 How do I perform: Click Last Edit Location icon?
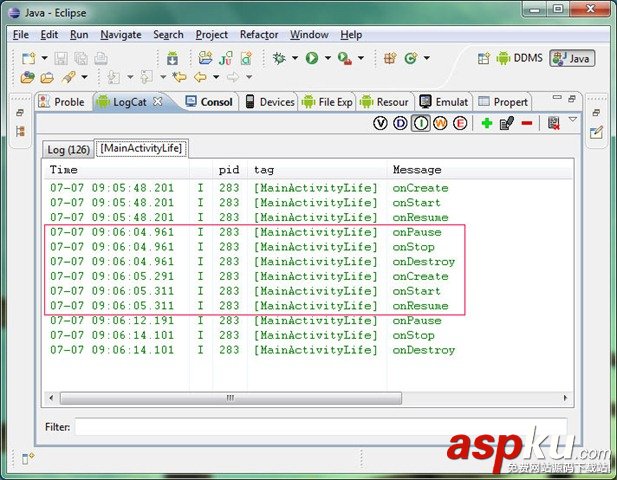coord(179,77)
